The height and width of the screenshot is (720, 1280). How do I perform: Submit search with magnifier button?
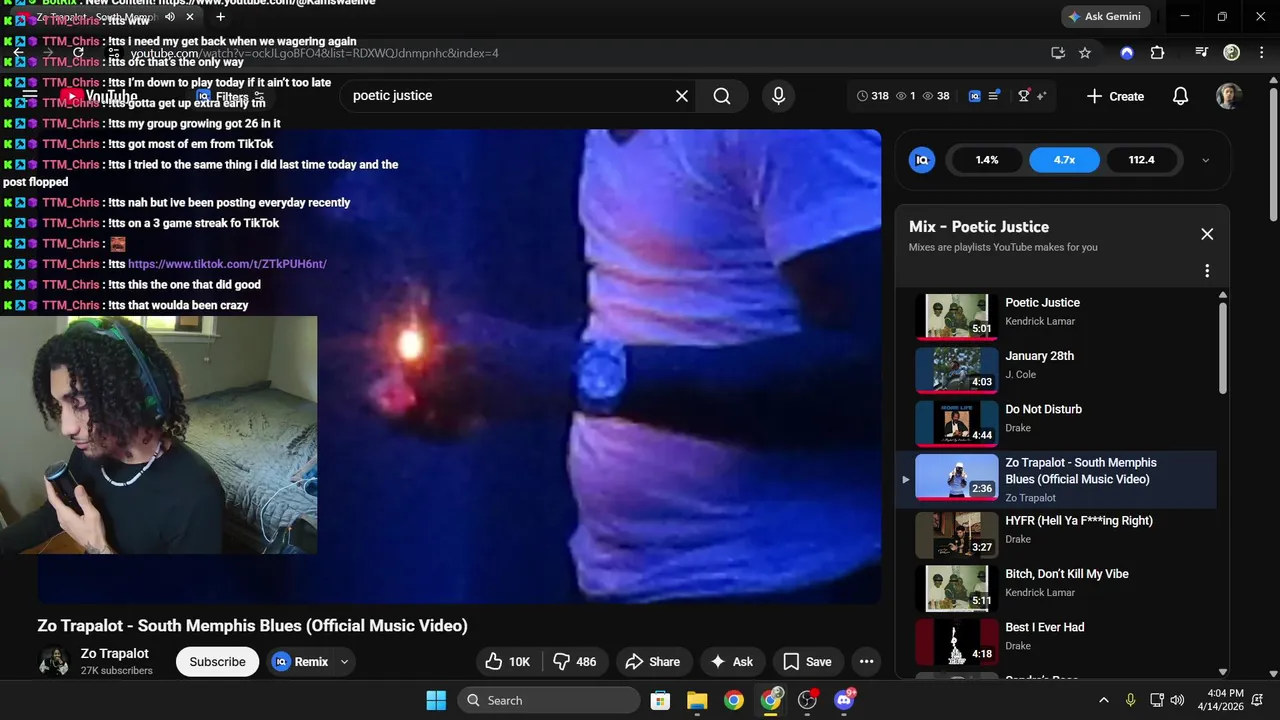(722, 96)
